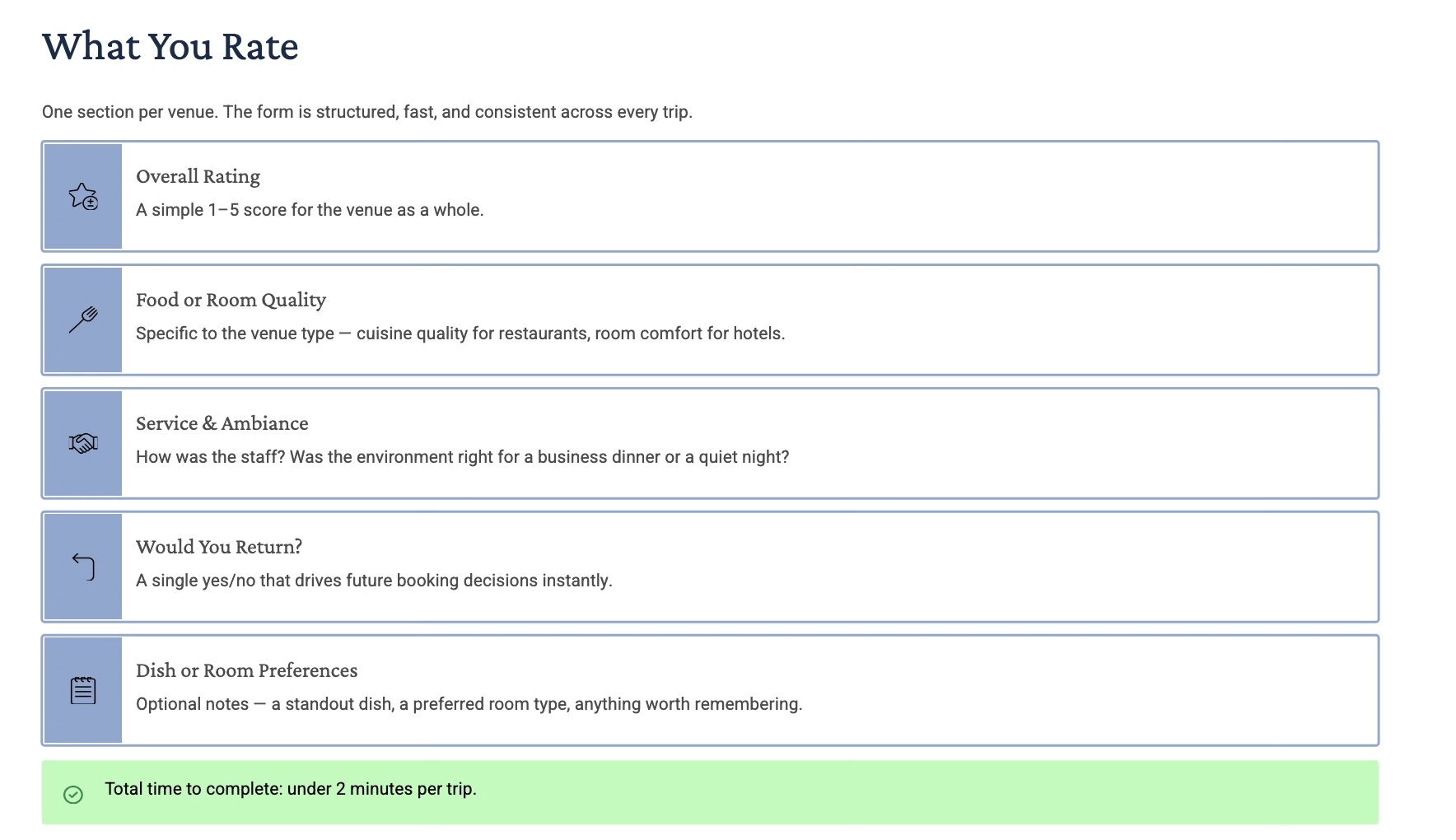1456x840 pixels.
Task: Click the 'Total time to complete' green banner
Action: tap(710, 792)
